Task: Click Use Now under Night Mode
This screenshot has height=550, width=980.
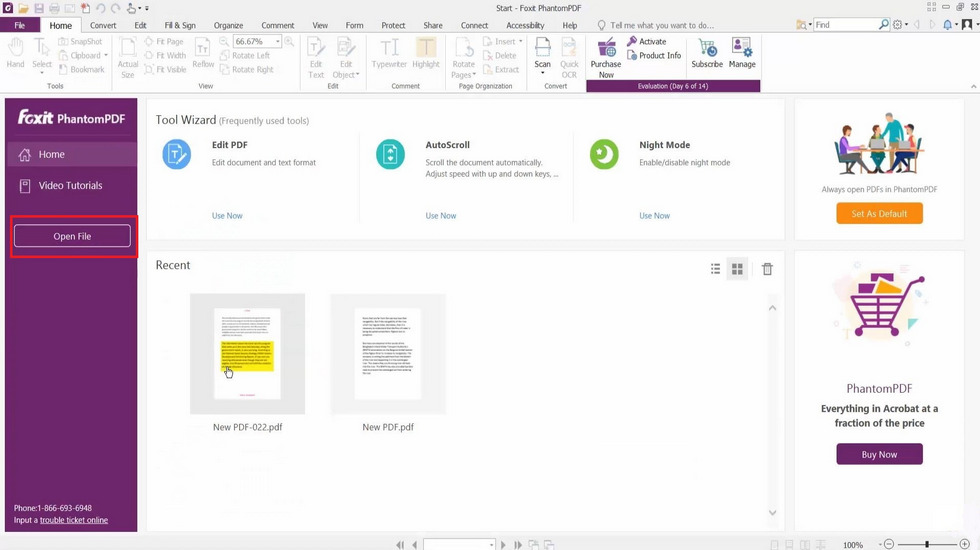Action: (x=654, y=216)
